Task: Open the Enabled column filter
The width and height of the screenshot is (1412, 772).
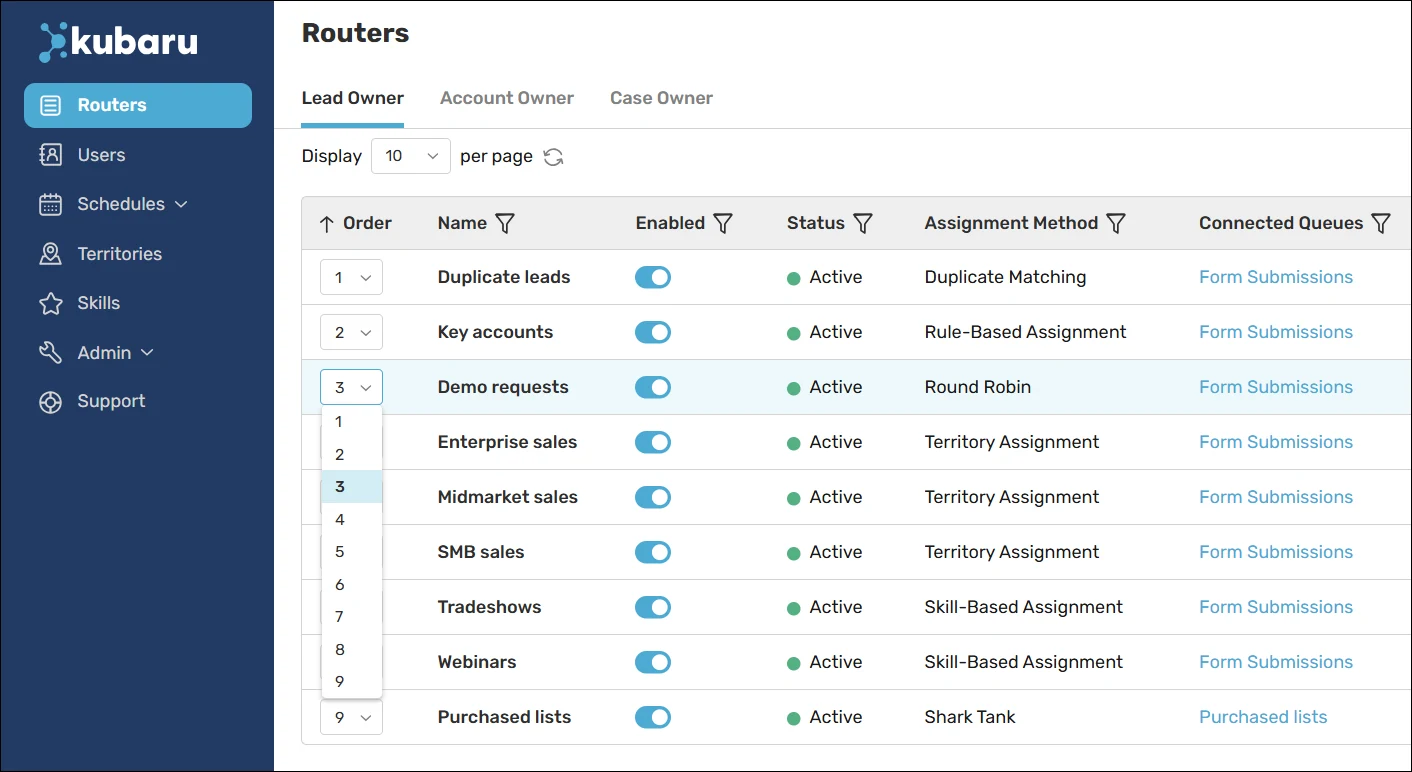Action: click(x=723, y=224)
